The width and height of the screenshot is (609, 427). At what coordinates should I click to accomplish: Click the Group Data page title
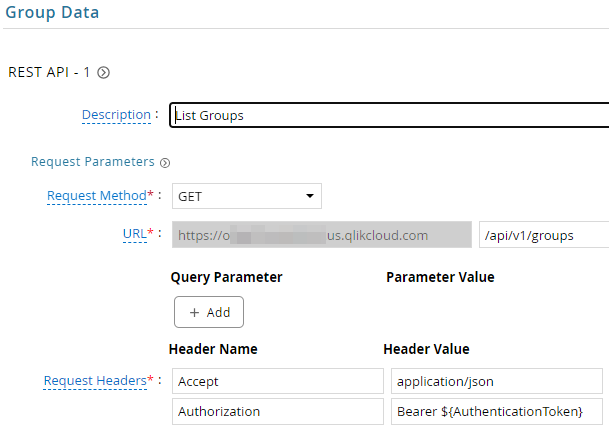click(52, 12)
